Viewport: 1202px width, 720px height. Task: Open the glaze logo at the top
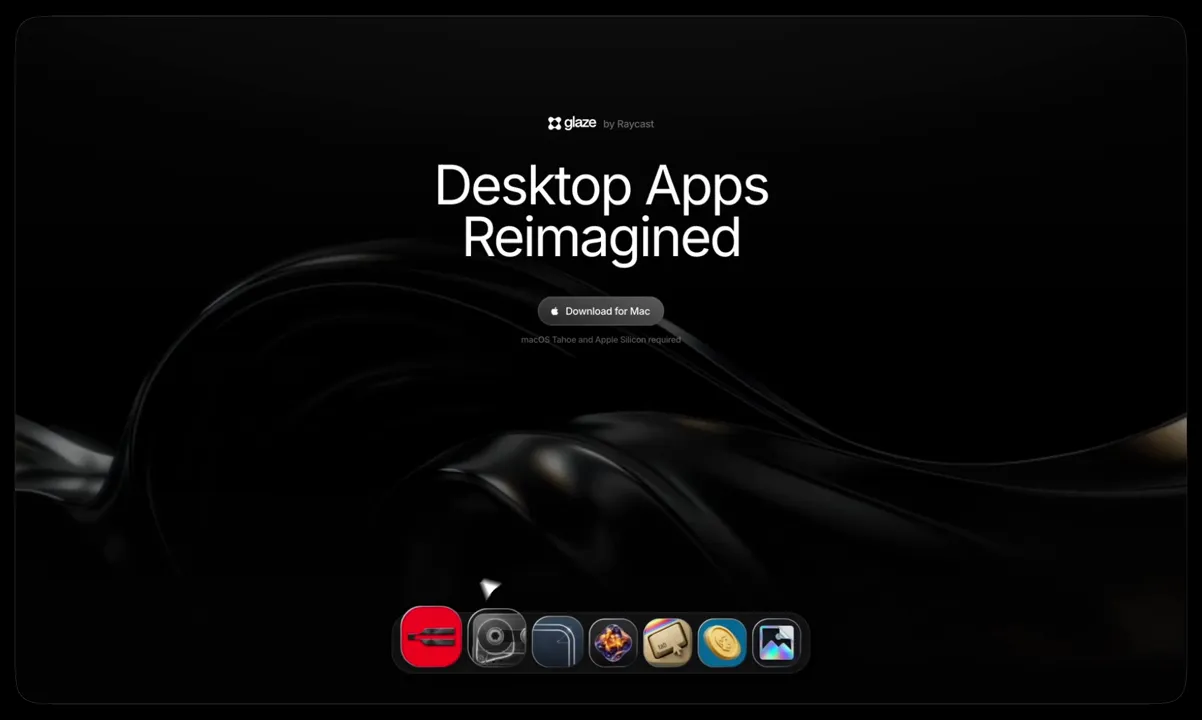pyautogui.click(x=572, y=123)
